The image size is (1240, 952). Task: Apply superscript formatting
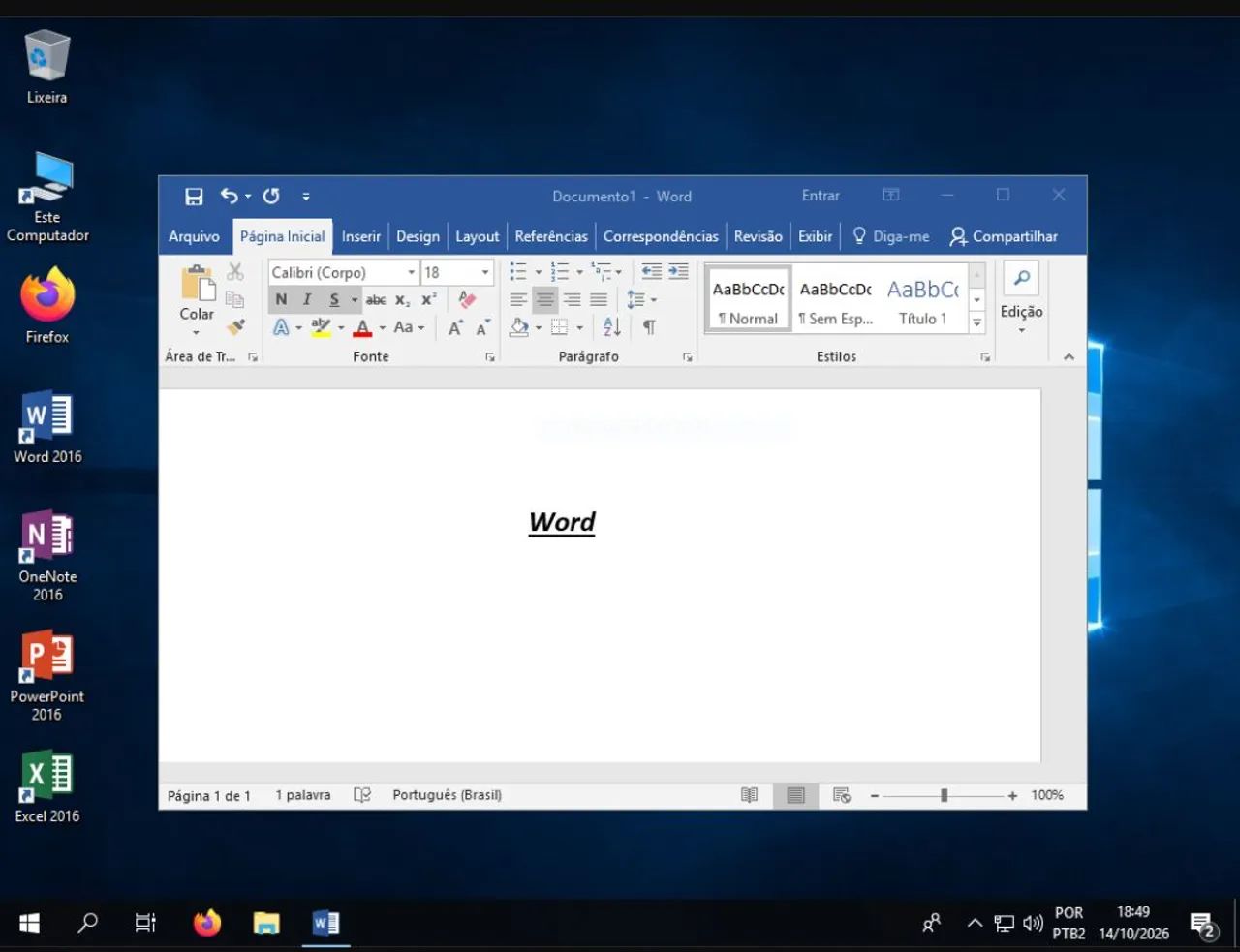click(428, 300)
